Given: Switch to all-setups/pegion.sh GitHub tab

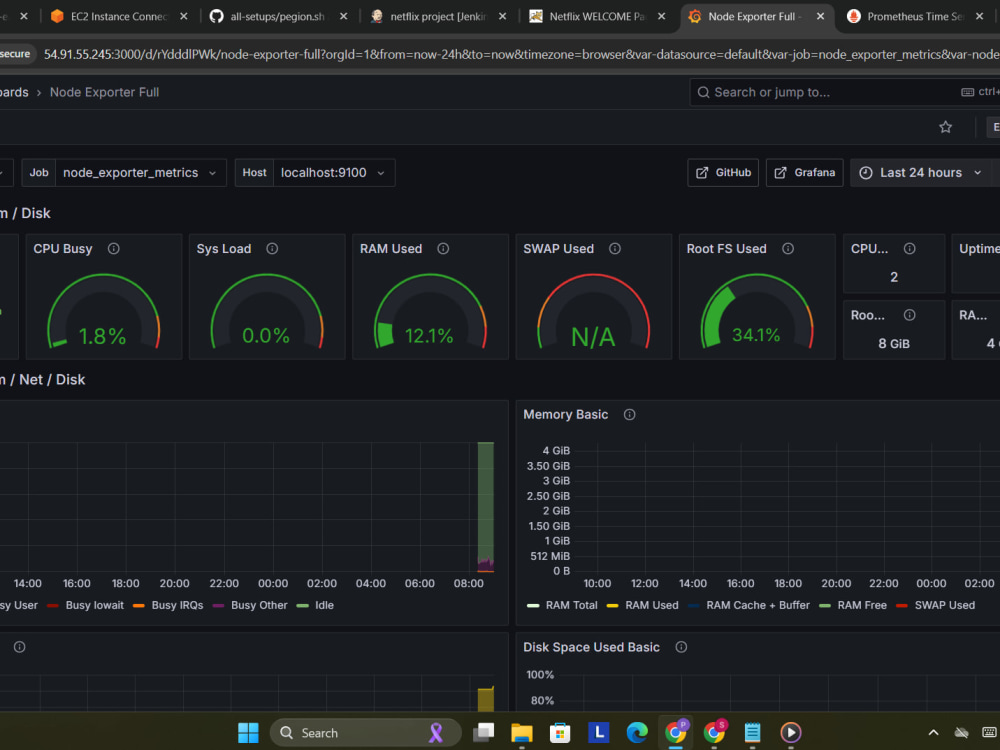Looking at the screenshot, I should 277,17.
